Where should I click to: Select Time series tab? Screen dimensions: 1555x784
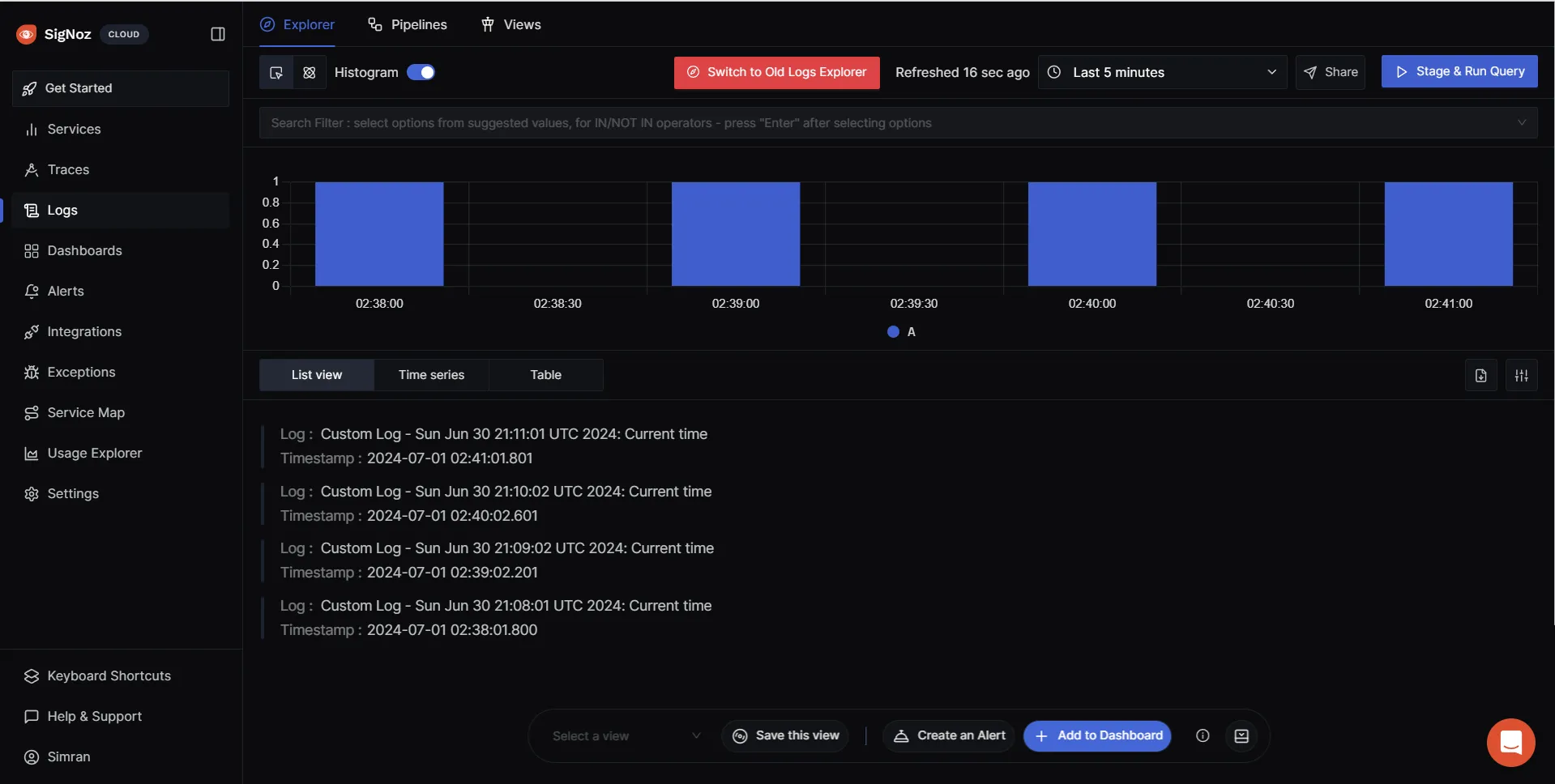[431, 375]
